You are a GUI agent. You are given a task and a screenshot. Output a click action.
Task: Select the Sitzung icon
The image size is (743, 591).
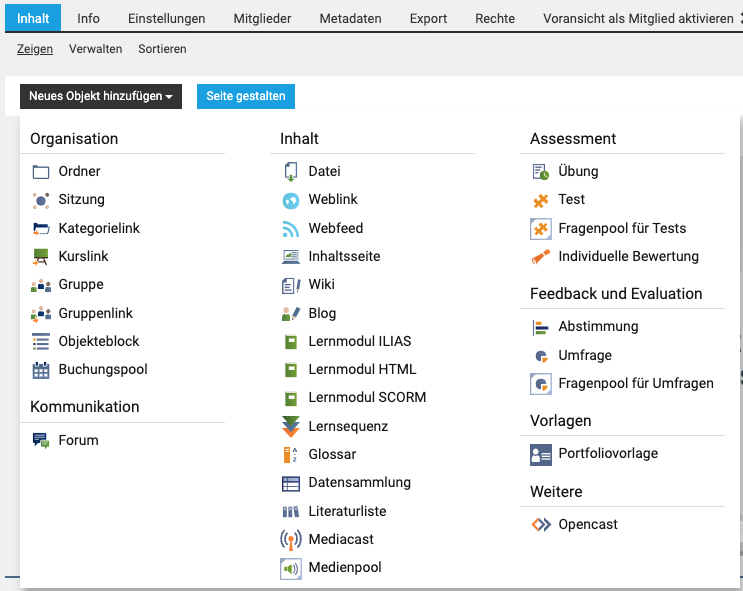pos(41,200)
